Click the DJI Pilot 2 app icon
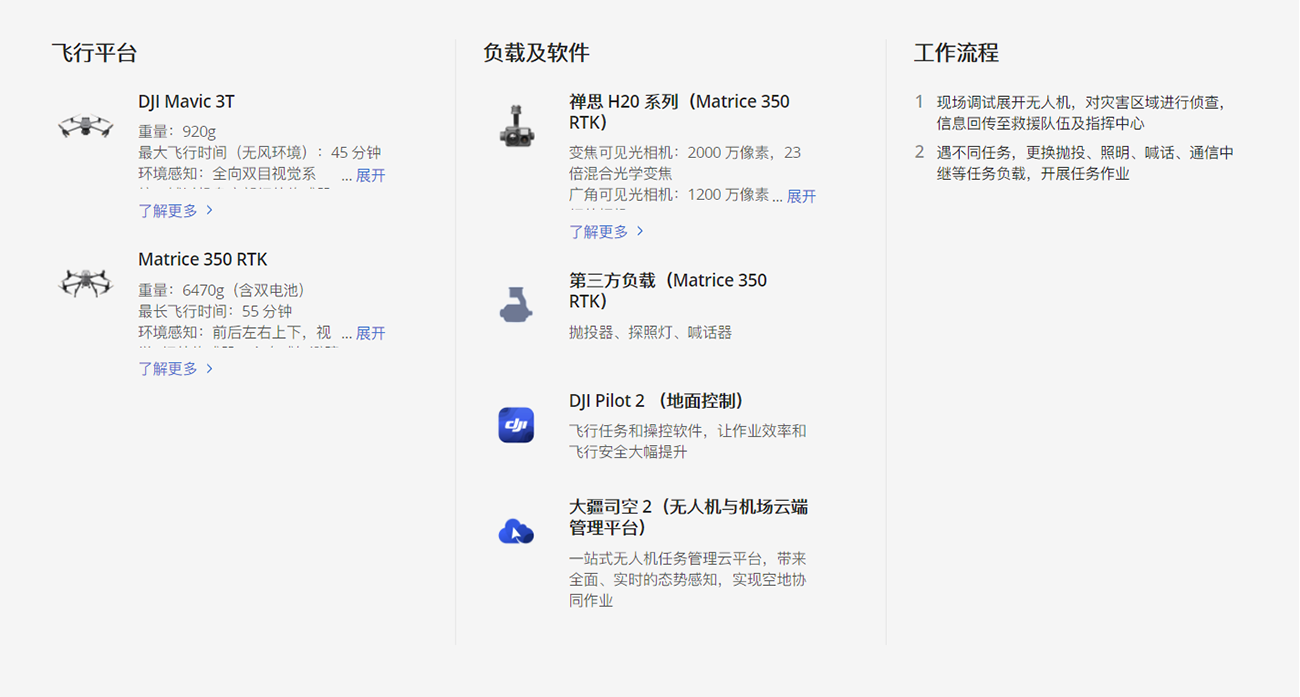This screenshot has width=1300, height=697. [516, 425]
